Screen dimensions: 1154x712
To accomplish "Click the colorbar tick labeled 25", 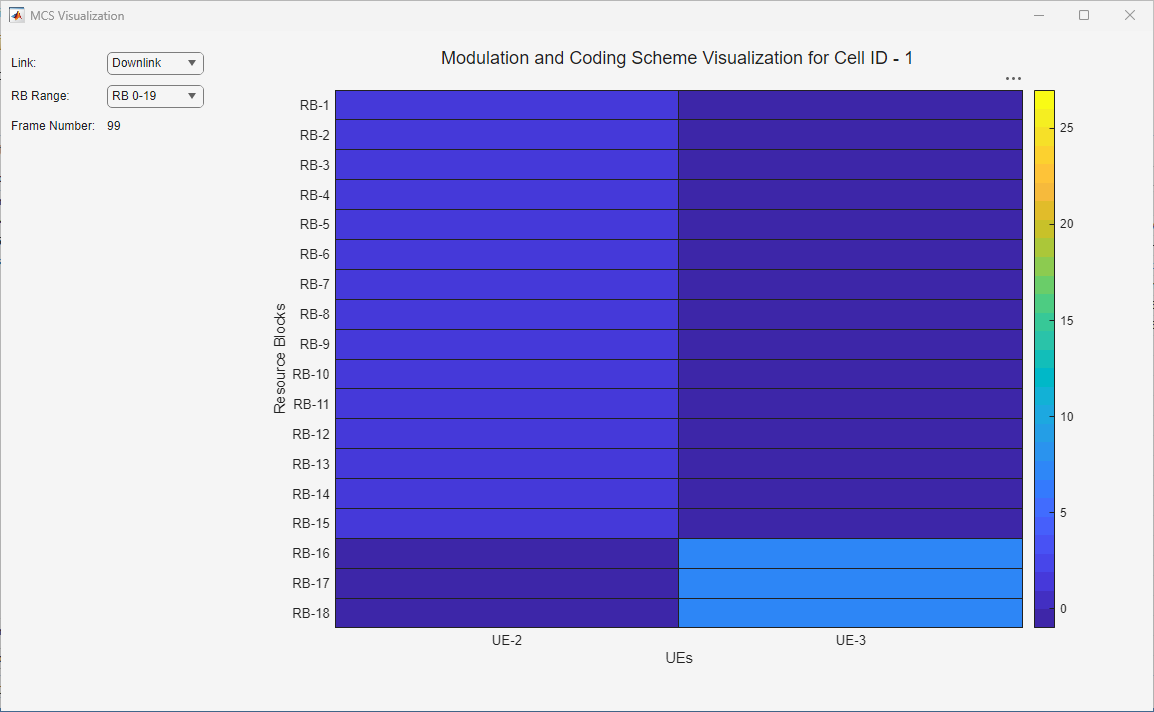I will 1066,128.
